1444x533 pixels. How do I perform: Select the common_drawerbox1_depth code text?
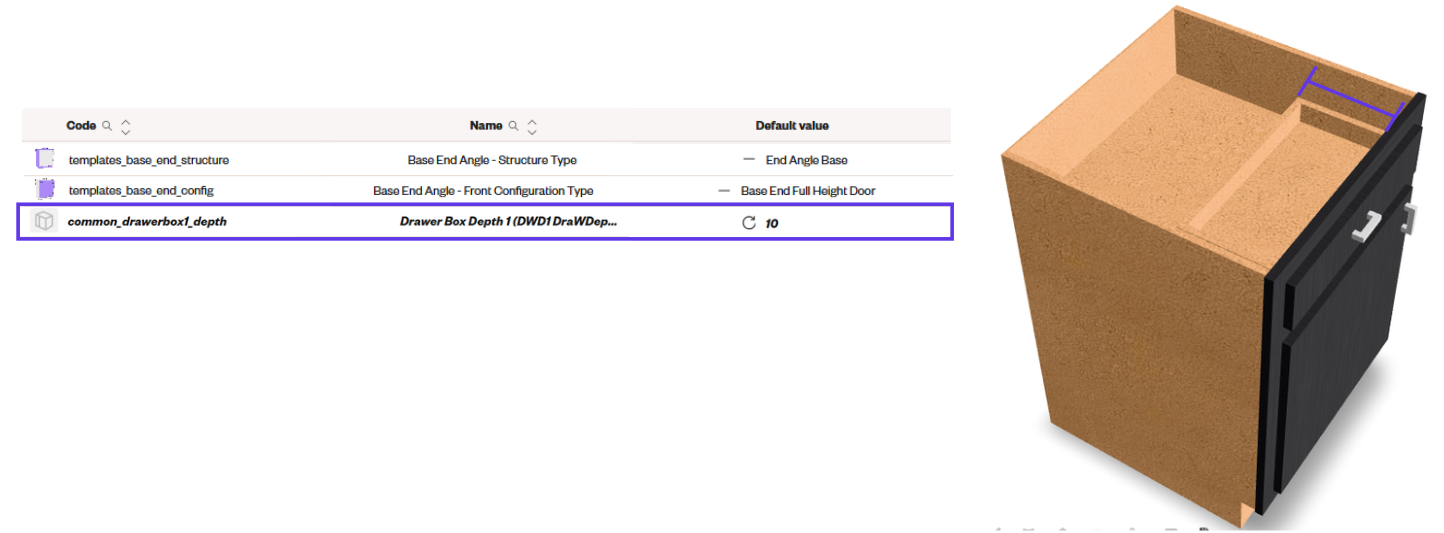(x=147, y=222)
